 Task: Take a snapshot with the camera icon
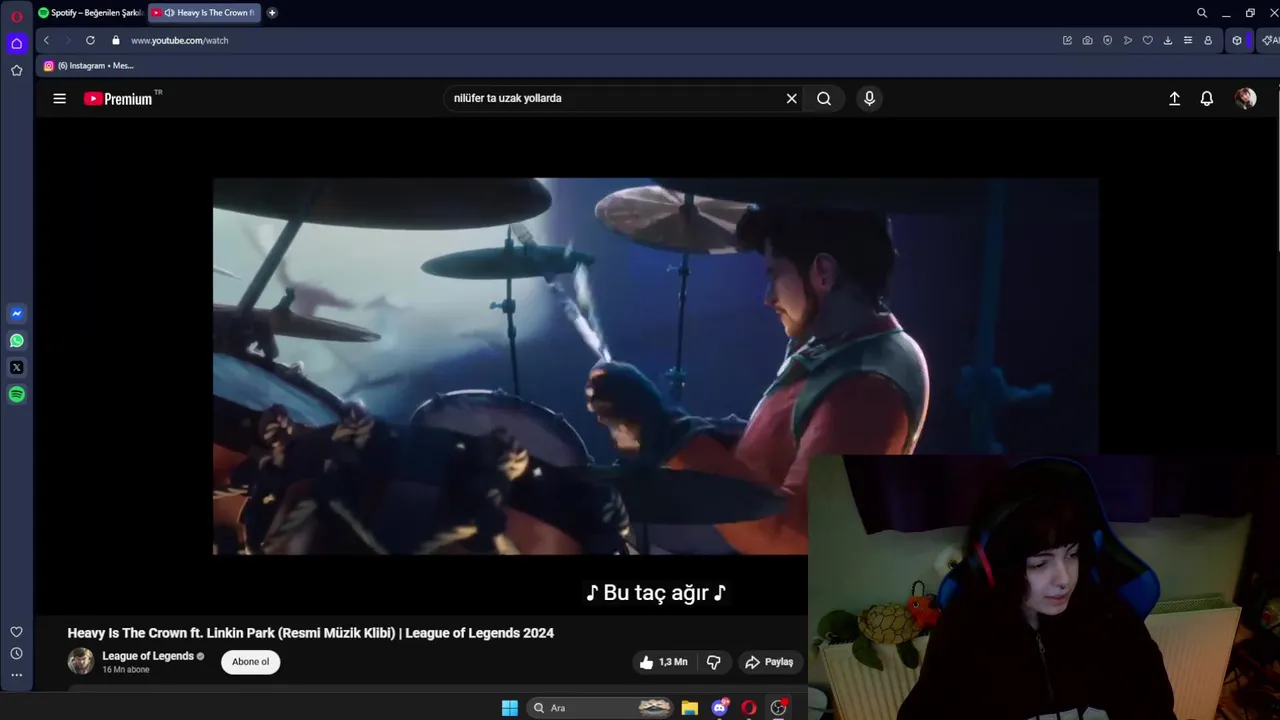pyautogui.click(x=1087, y=40)
